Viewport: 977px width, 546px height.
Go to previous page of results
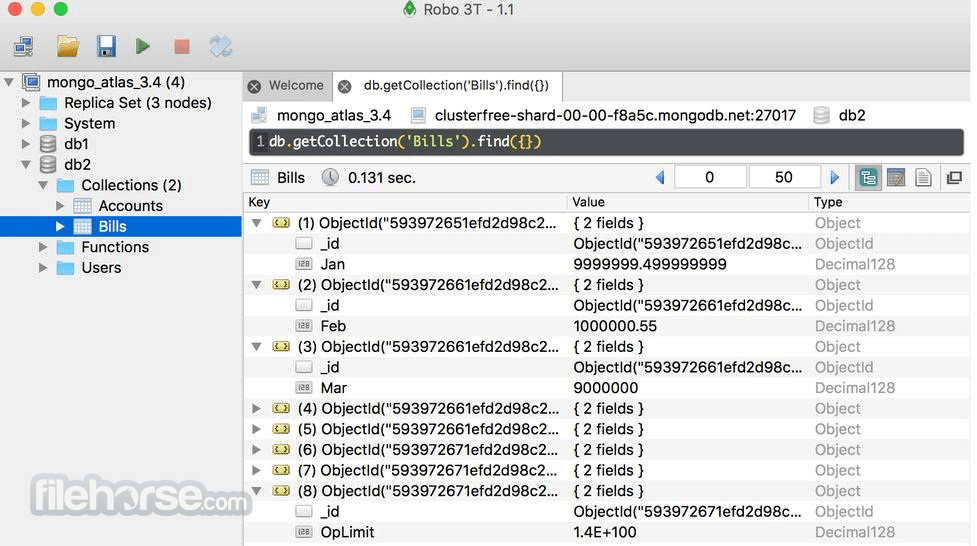(660, 178)
